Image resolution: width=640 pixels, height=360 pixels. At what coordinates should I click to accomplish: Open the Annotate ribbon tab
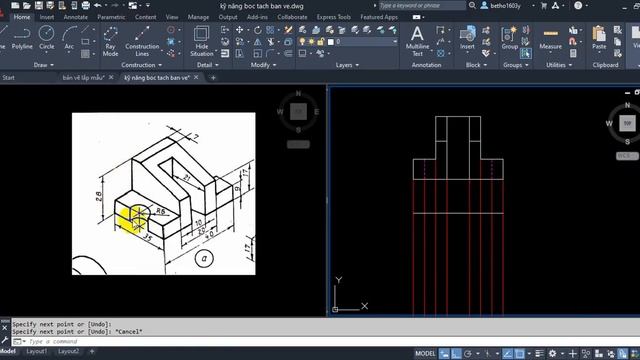coord(76,17)
